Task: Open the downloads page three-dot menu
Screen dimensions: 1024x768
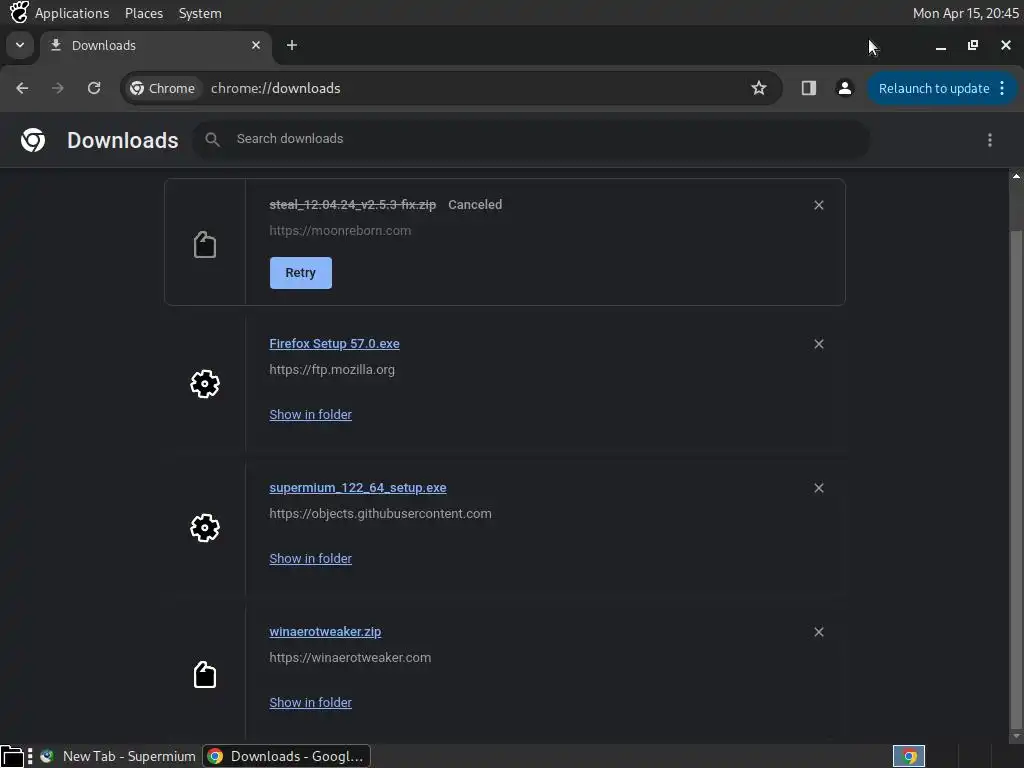Action: pyautogui.click(x=989, y=140)
